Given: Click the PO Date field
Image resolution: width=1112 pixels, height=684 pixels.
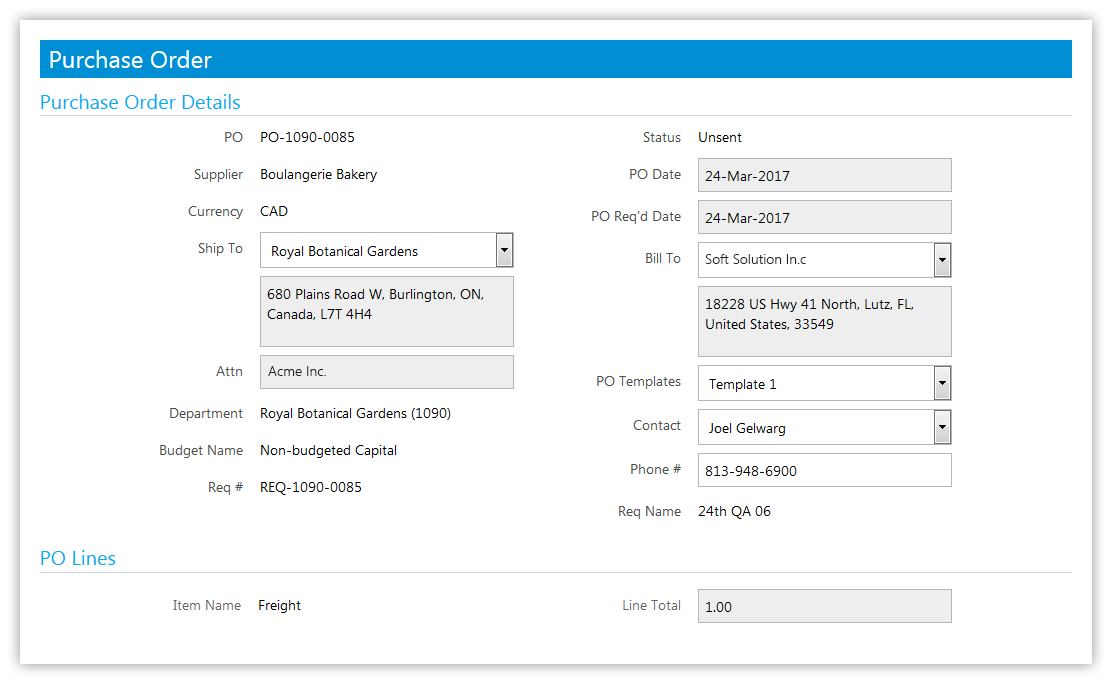Looking at the screenshot, I should coord(824,175).
